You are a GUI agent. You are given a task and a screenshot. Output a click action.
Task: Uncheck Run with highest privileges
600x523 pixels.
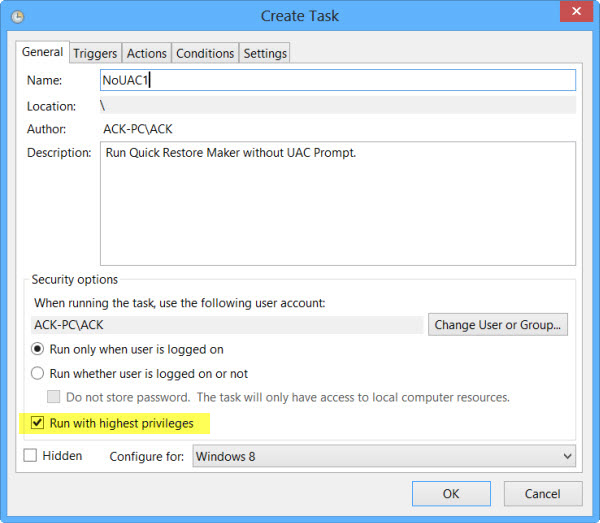[x=38, y=423]
